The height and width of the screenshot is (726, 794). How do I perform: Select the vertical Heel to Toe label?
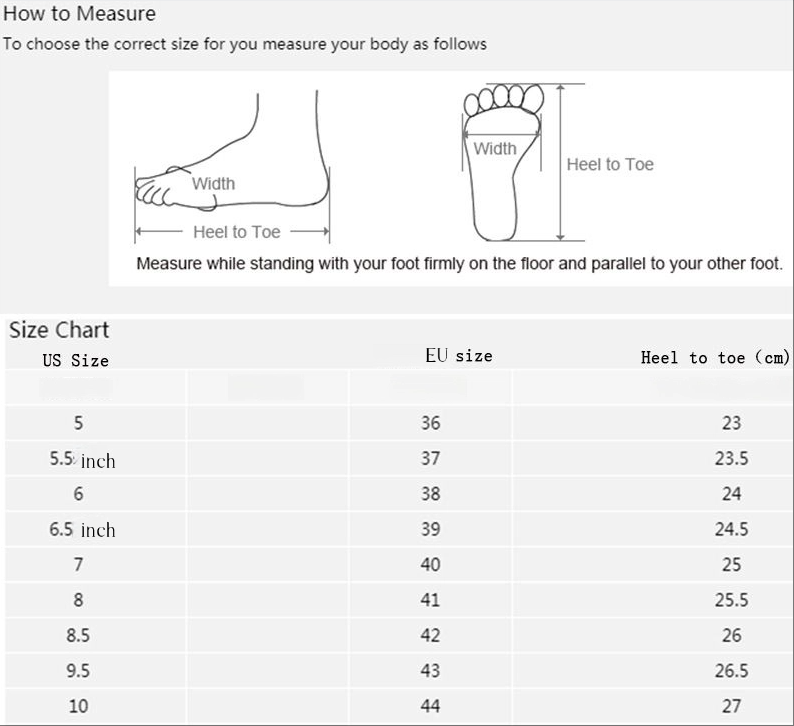(x=610, y=165)
